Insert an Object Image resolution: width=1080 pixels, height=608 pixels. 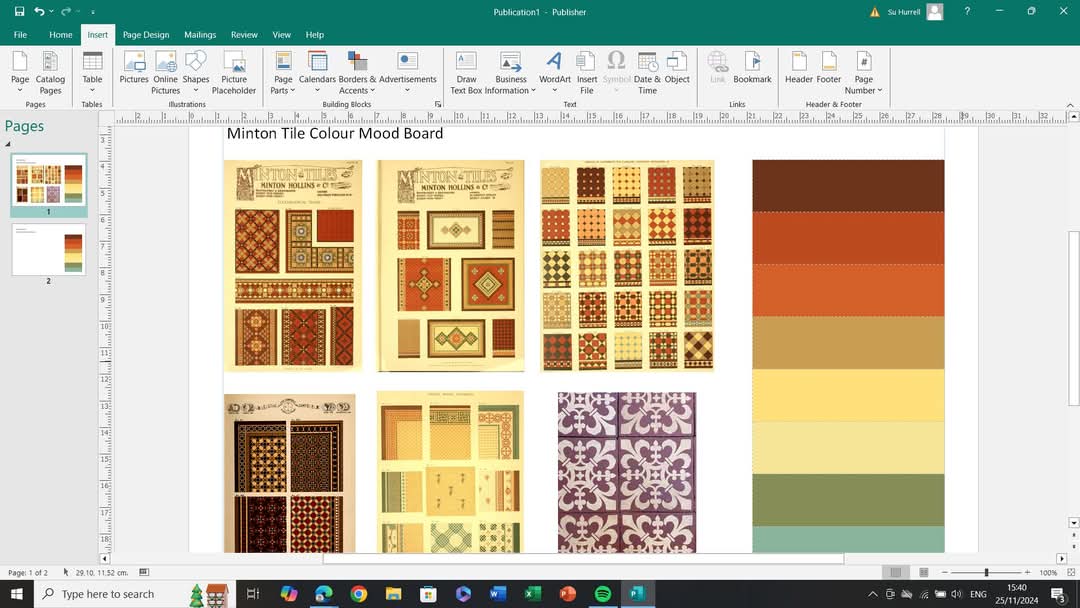coord(677,70)
